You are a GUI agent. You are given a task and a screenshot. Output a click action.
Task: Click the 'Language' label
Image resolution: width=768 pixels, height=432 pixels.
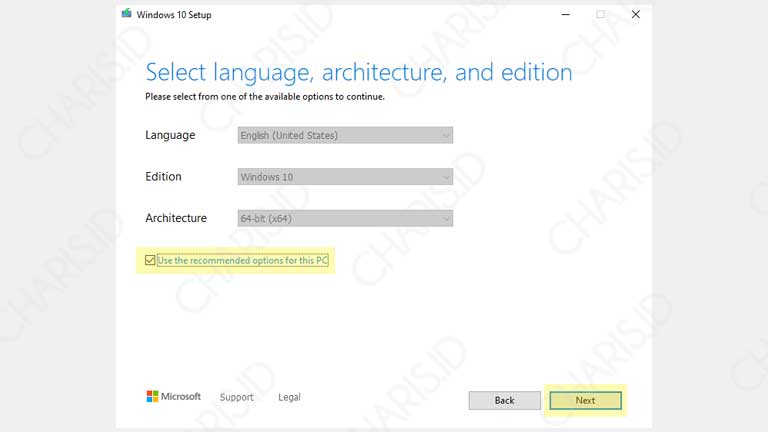[x=170, y=135]
